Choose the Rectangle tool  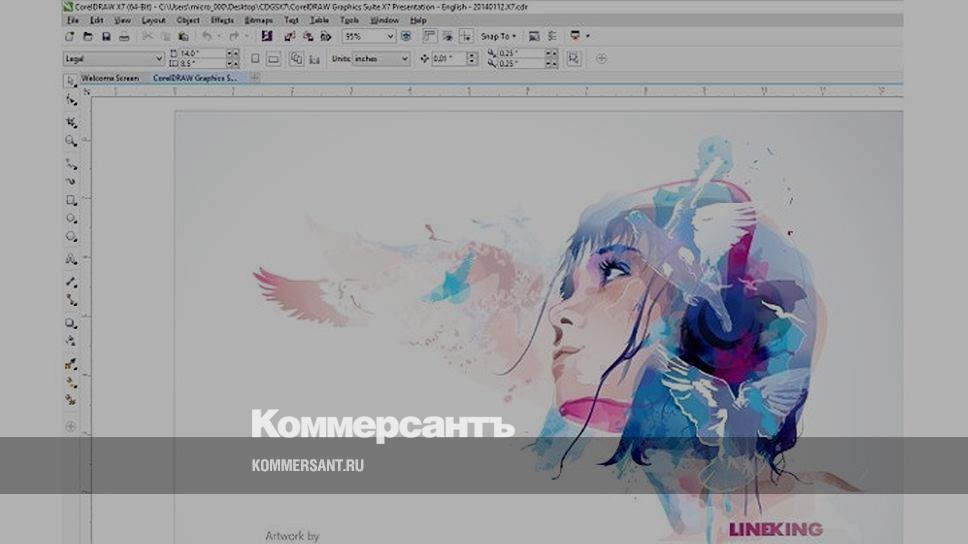point(71,200)
